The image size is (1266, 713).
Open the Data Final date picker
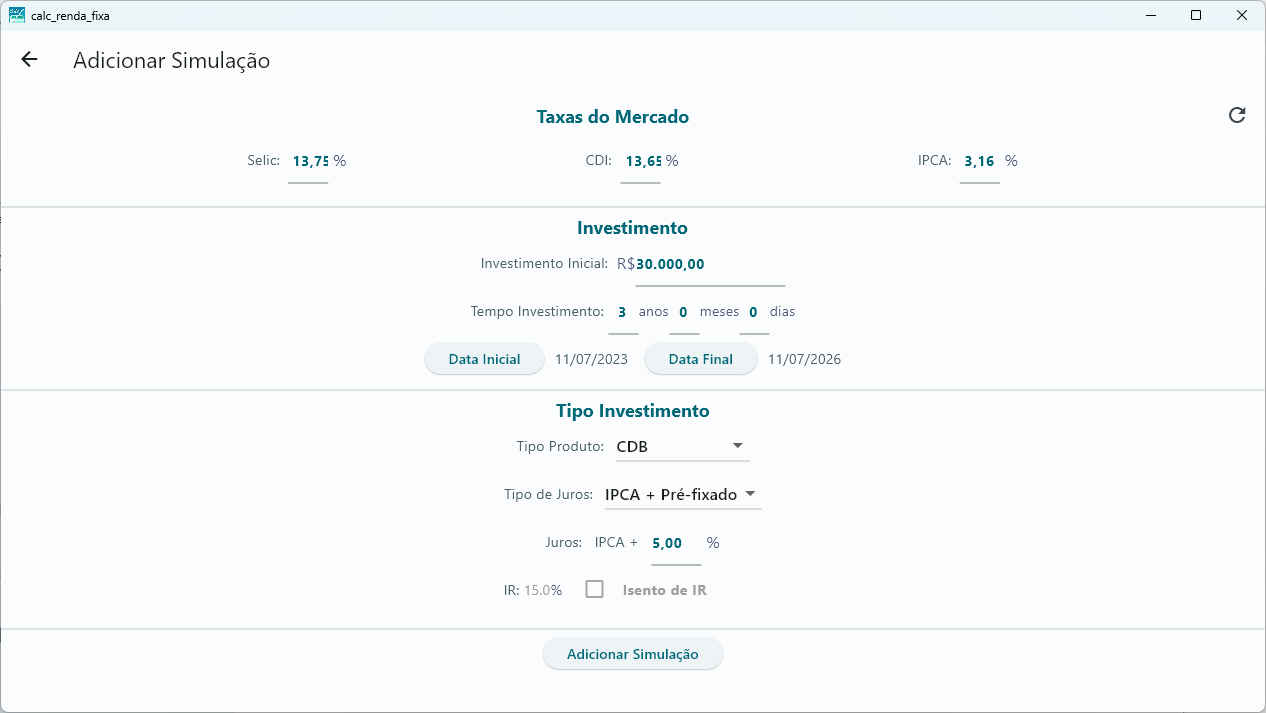coord(701,359)
